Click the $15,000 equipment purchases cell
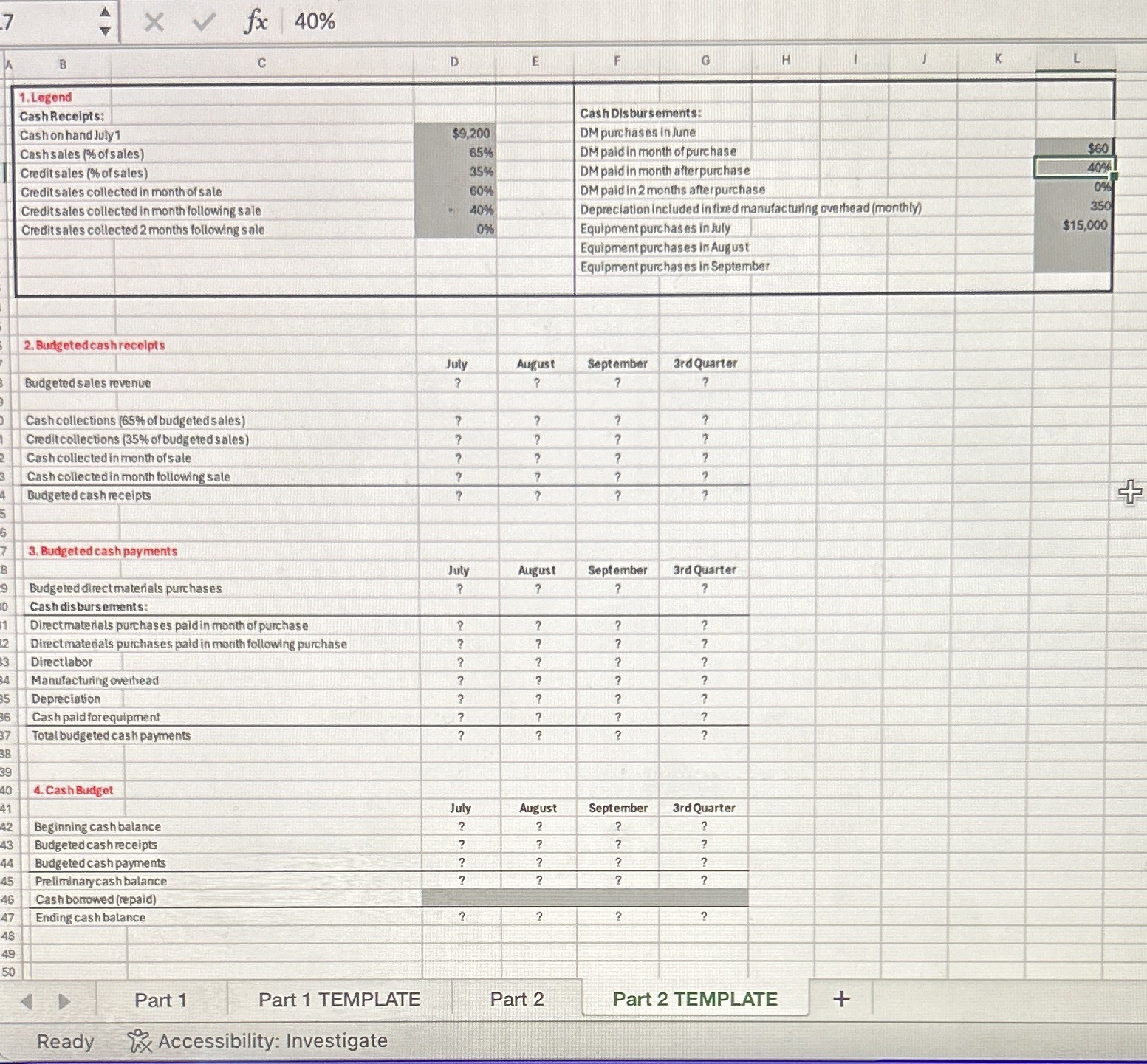The image size is (1147, 1064). [x=1074, y=225]
